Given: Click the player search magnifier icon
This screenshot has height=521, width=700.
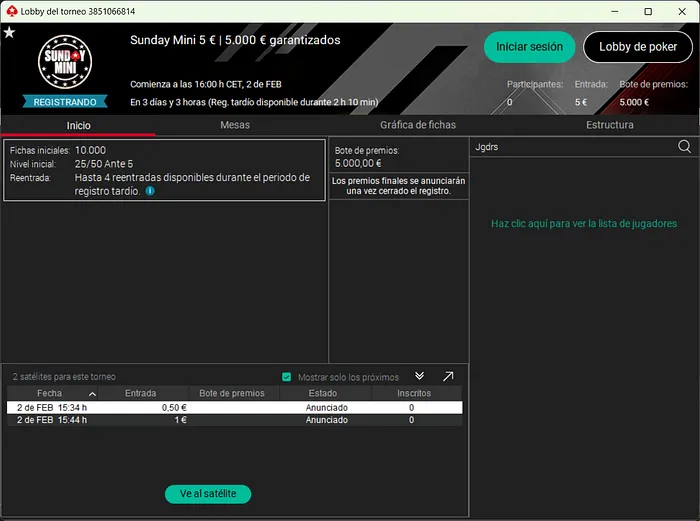Looking at the screenshot, I should coord(684,146).
